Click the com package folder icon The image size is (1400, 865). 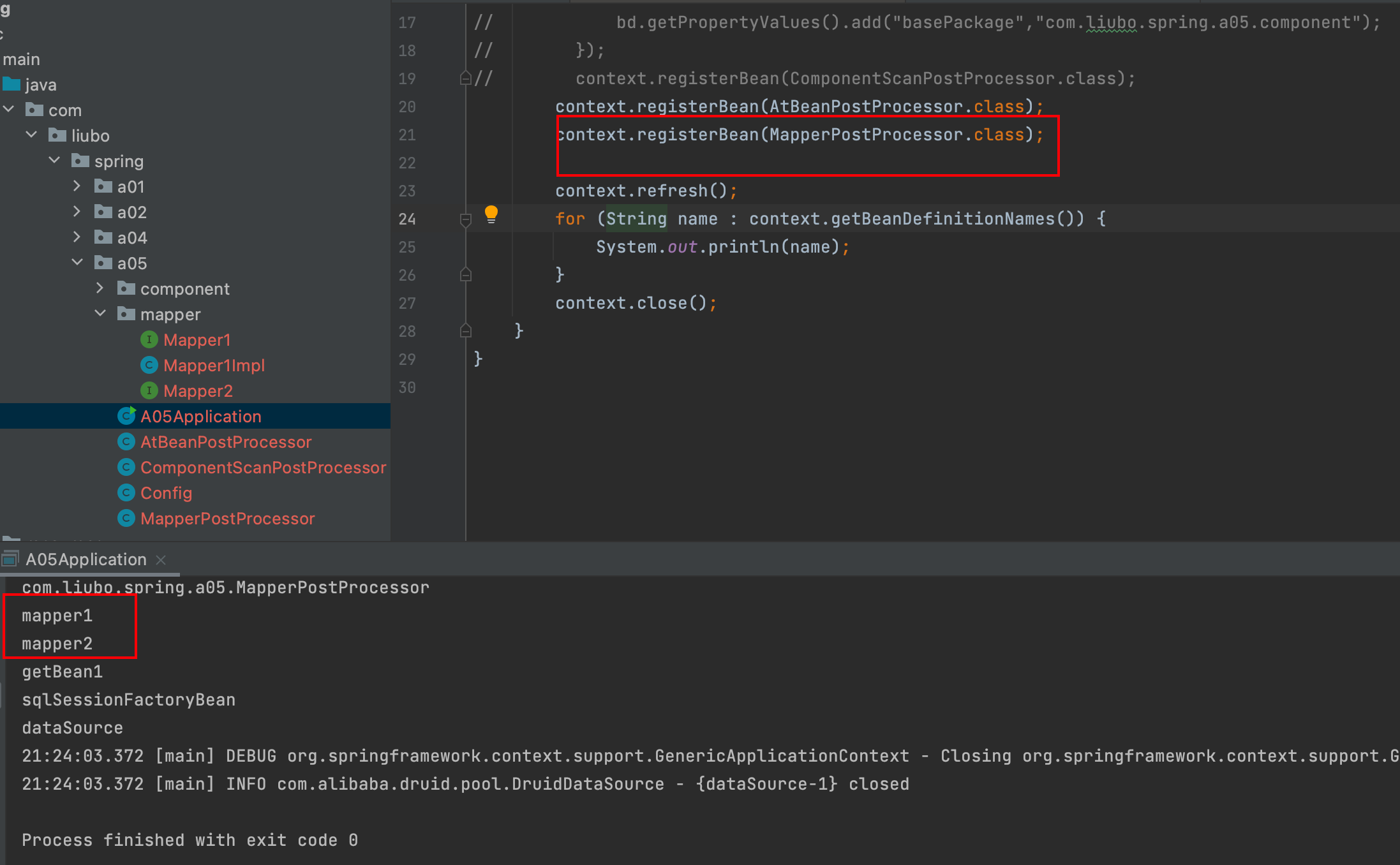[34, 109]
